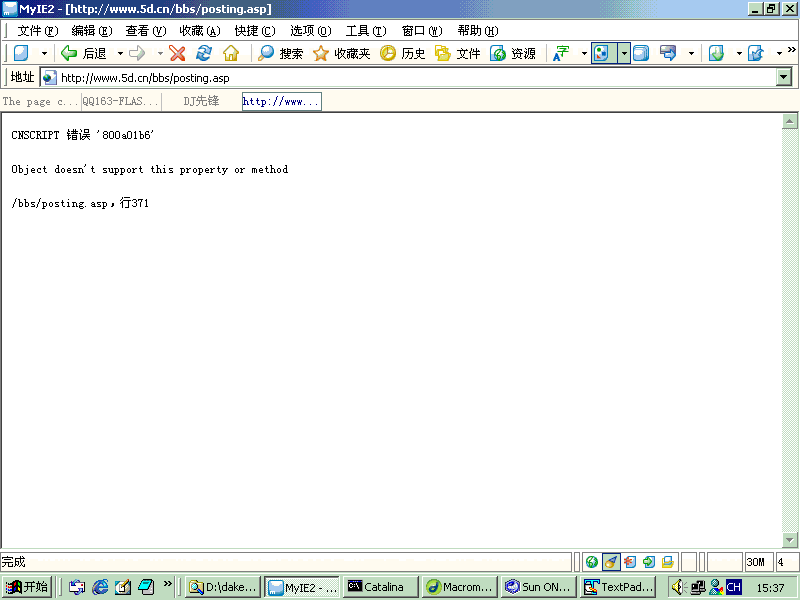800x600 pixels.
Task: Click the green down-arrow page icon
Action: coord(716,53)
